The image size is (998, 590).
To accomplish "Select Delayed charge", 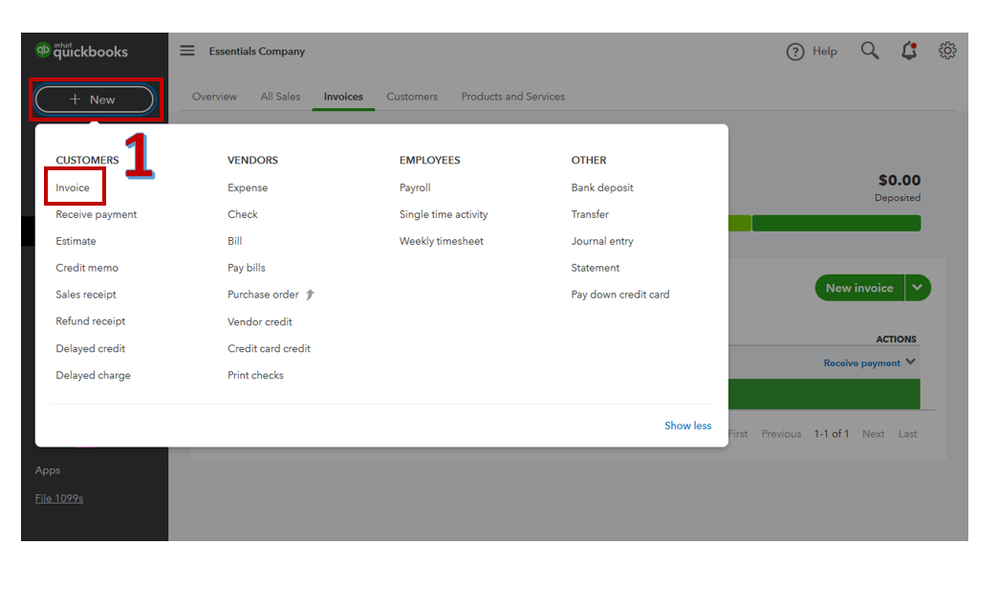I will click(x=93, y=376).
